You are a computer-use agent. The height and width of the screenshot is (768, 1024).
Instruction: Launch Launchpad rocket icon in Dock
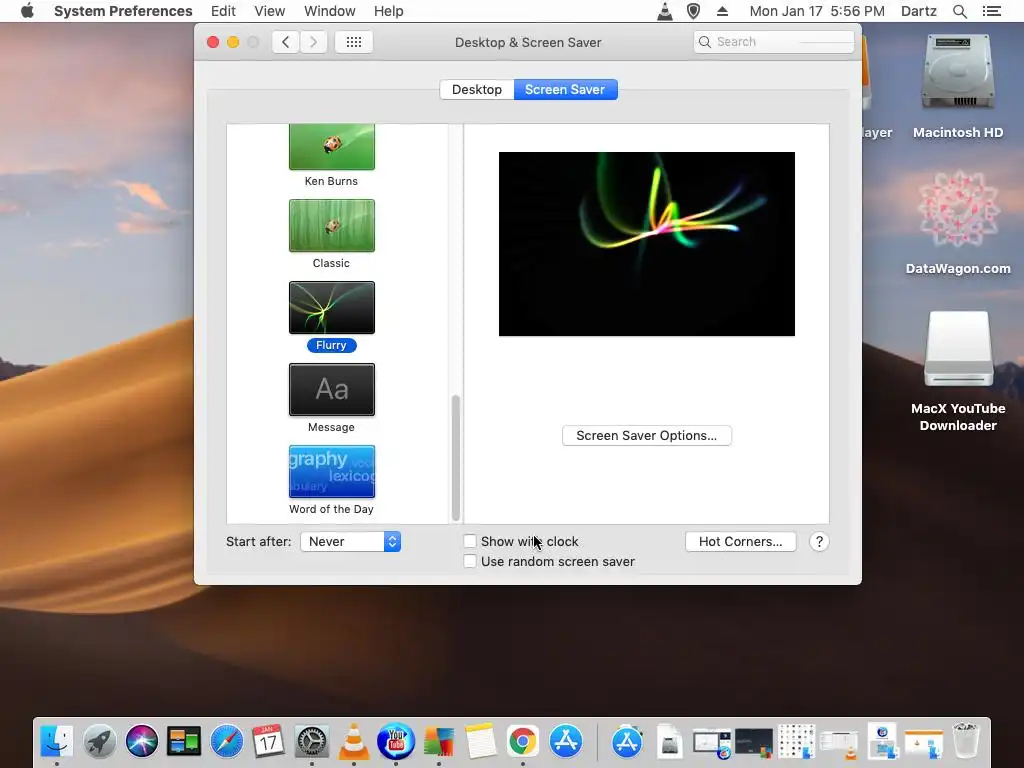99,741
